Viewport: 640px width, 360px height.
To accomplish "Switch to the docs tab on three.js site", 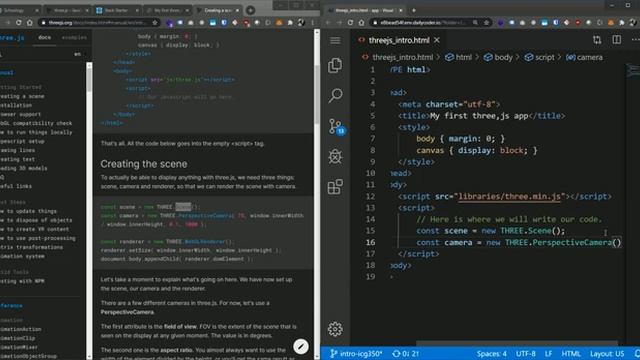I will tap(44, 37).
